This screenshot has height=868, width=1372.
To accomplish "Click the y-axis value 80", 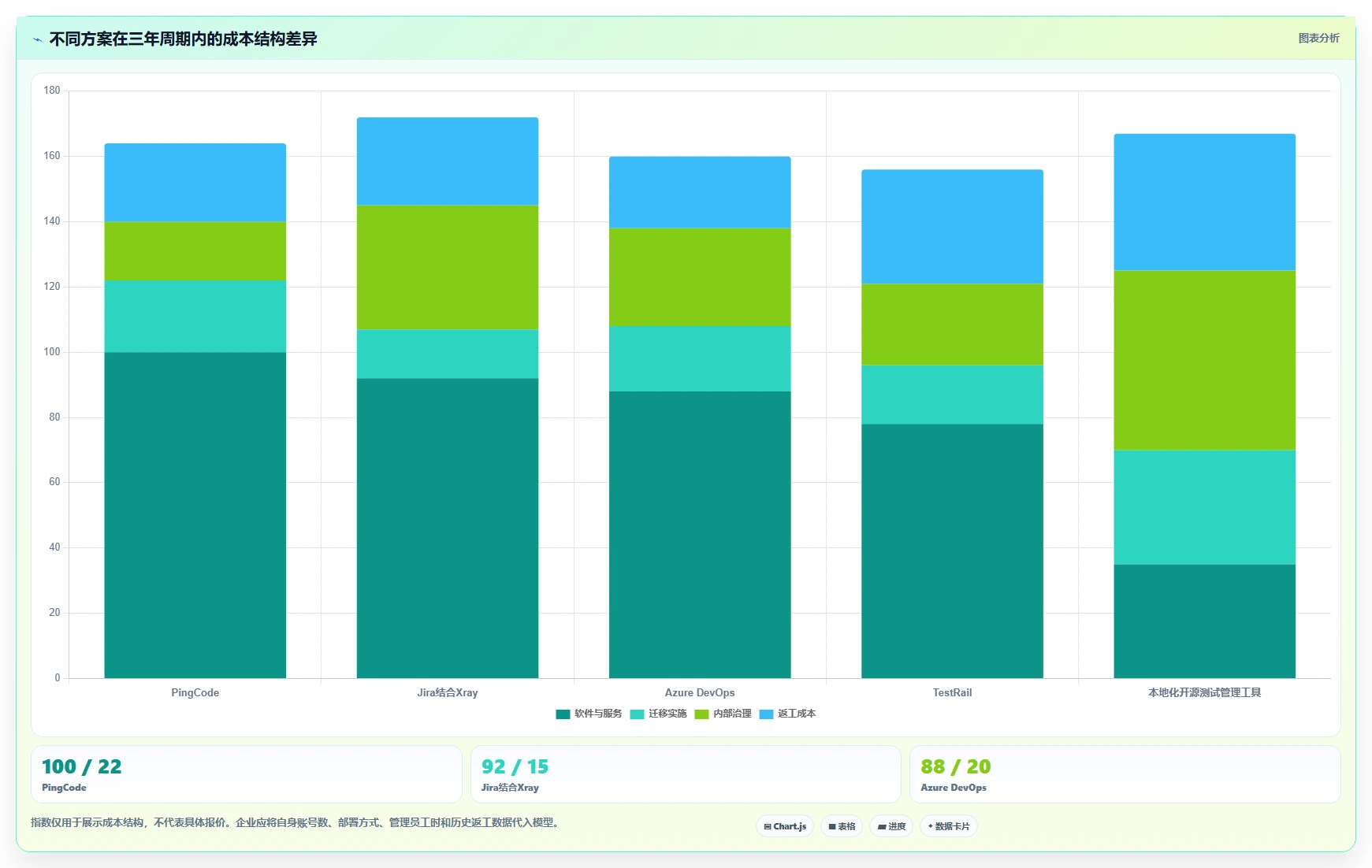I will tap(54, 417).
